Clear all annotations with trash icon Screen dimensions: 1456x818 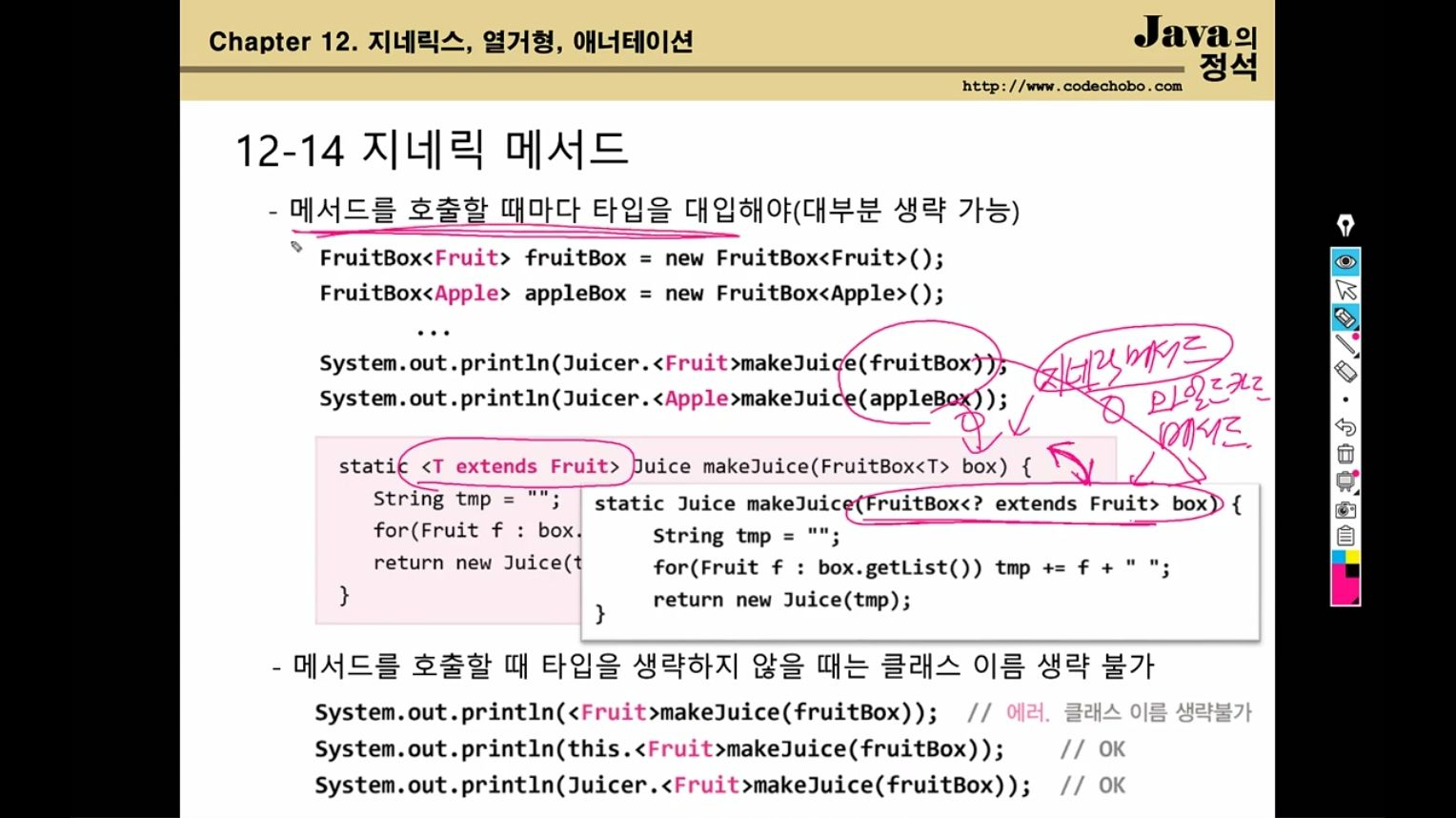[x=1345, y=454]
